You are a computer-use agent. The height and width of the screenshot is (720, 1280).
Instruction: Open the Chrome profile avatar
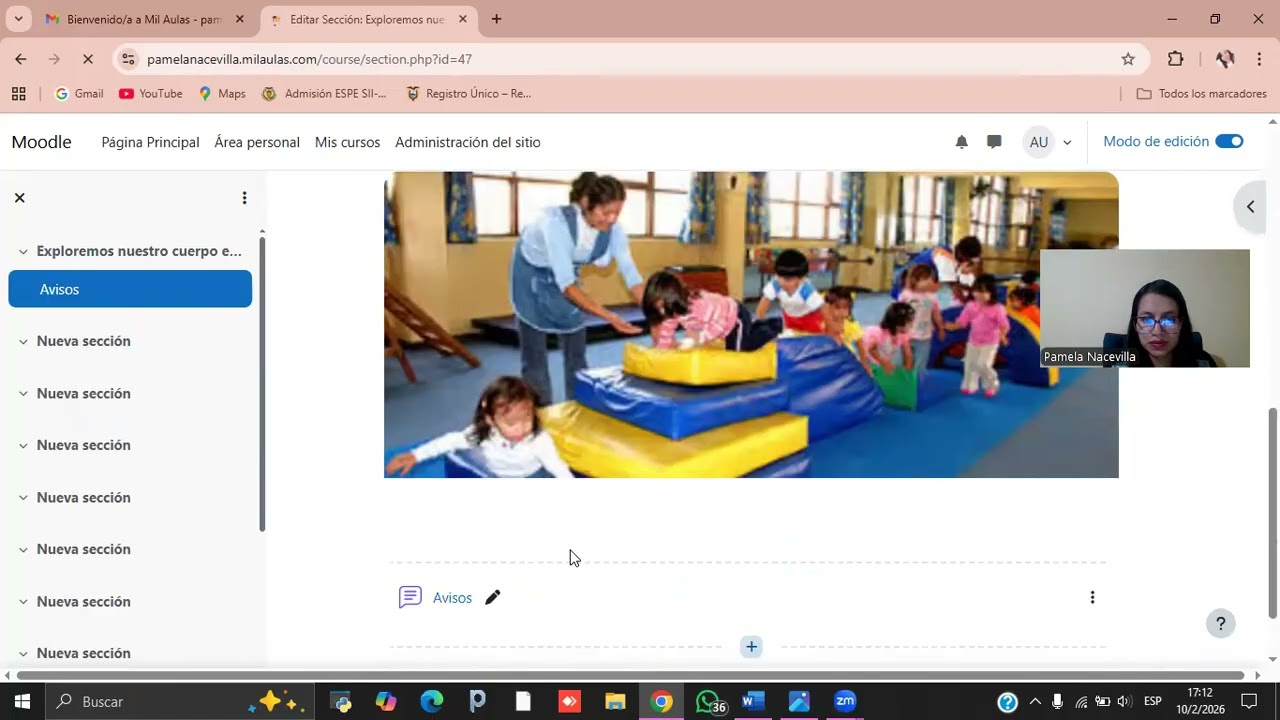pos(1225,59)
